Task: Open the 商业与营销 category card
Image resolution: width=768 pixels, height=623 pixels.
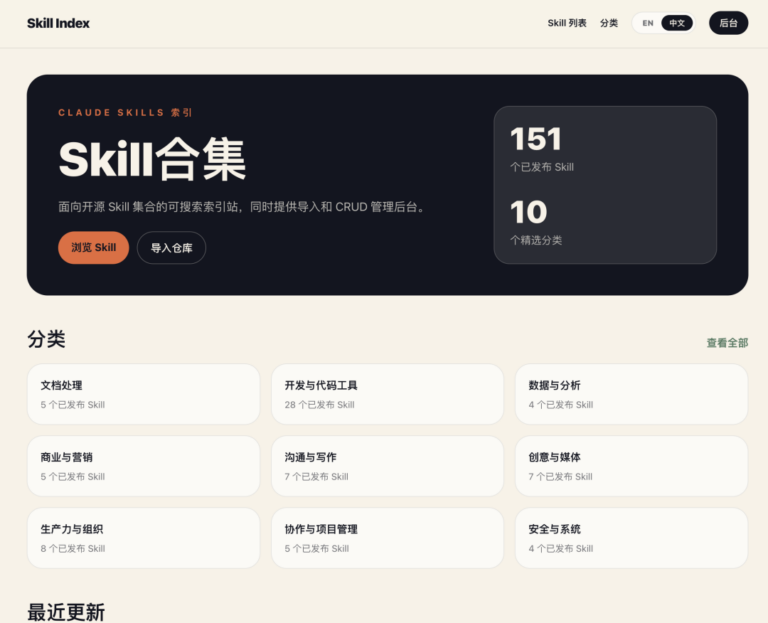Action: click(x=144, y=466)
